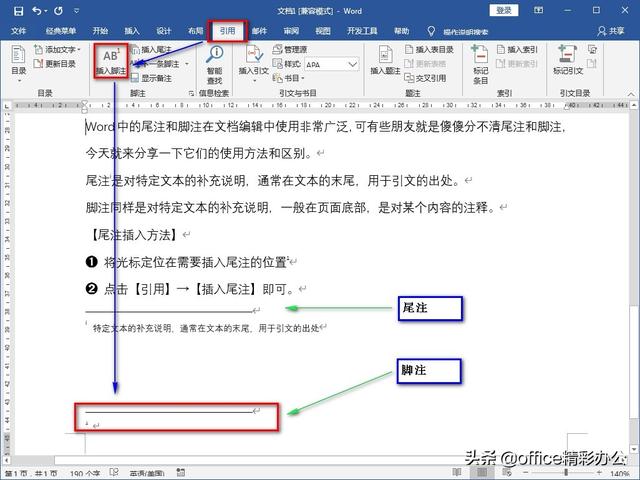Open the customize quick access toolbar dropdown

[76, 11]
